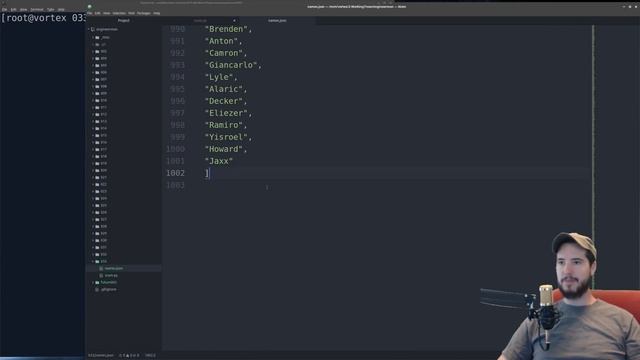640x360 pixels.
Task: Select the Project tree view tab
Action: (124, 20)
